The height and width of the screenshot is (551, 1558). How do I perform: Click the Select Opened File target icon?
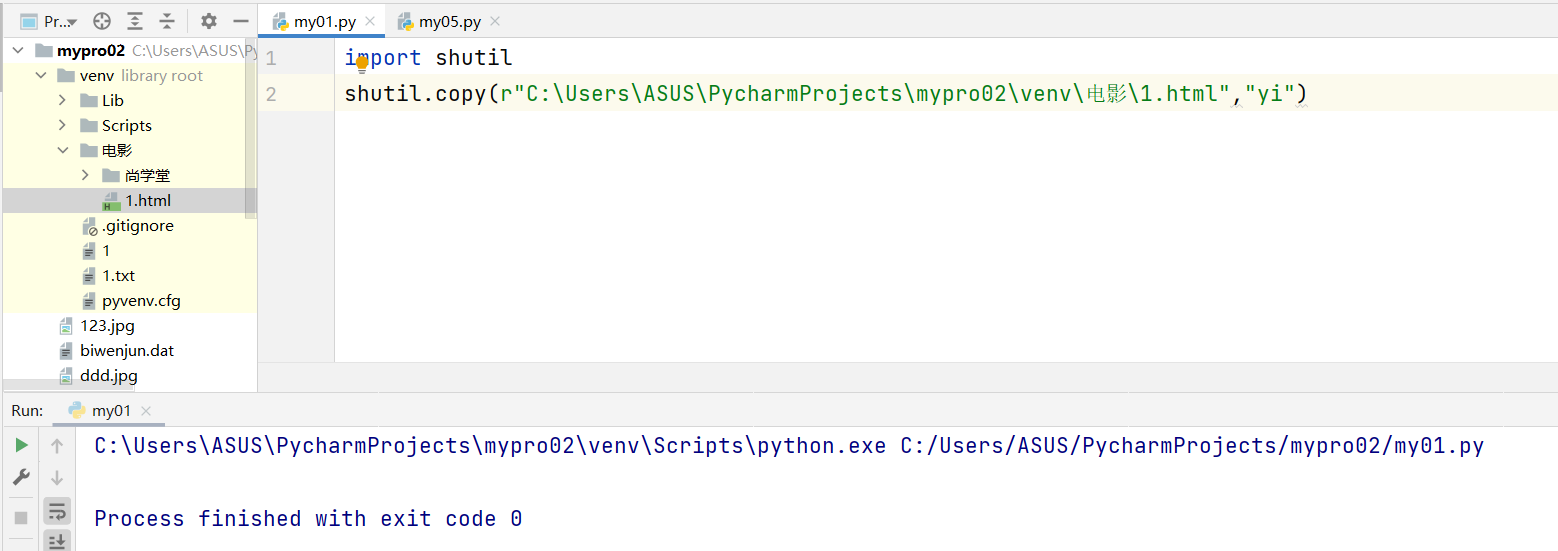(x=102, y=21)
